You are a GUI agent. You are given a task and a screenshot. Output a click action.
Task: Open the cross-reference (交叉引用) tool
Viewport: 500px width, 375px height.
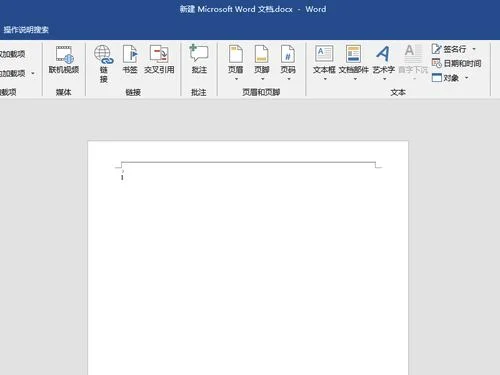[x=159, y=60]
